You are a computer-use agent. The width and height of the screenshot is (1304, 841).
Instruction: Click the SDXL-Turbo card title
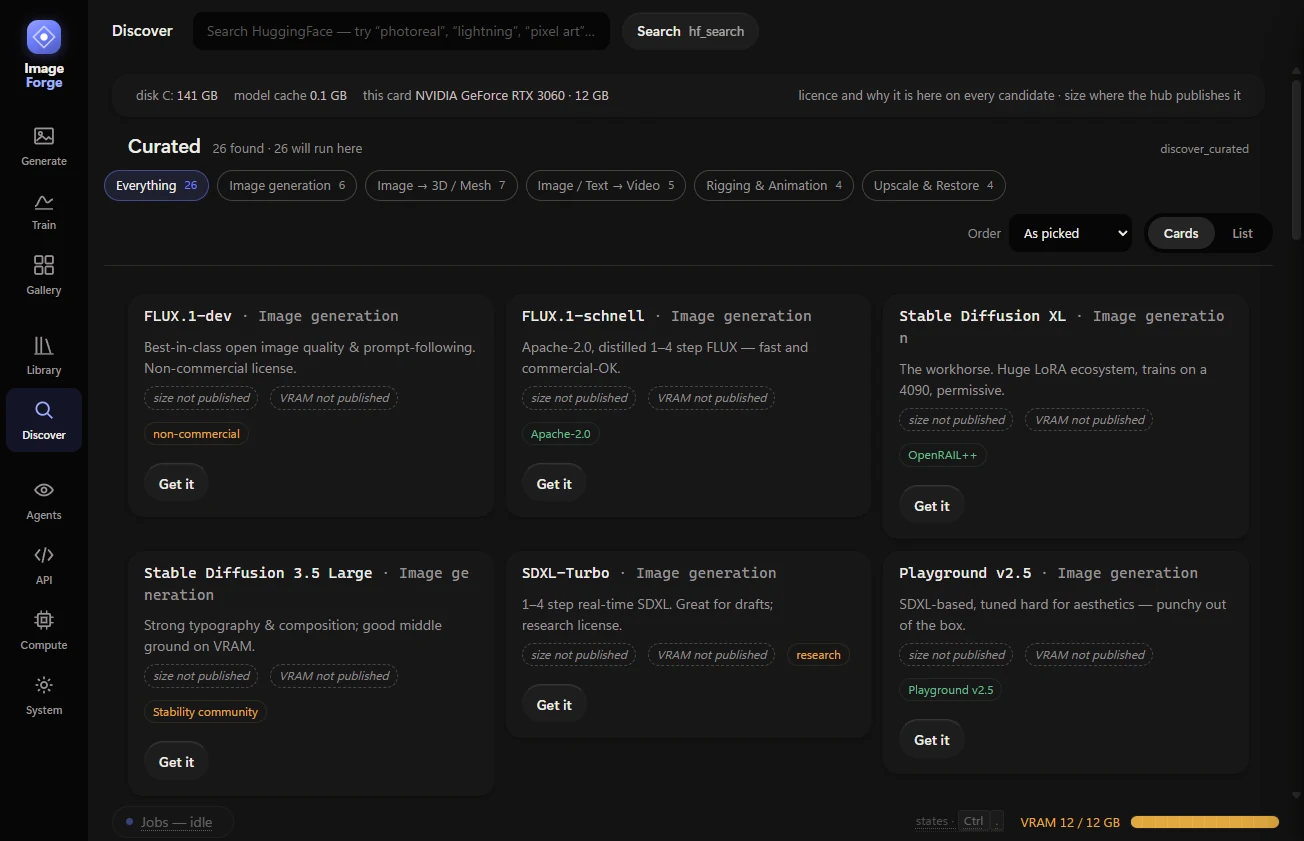click(566, 573)
